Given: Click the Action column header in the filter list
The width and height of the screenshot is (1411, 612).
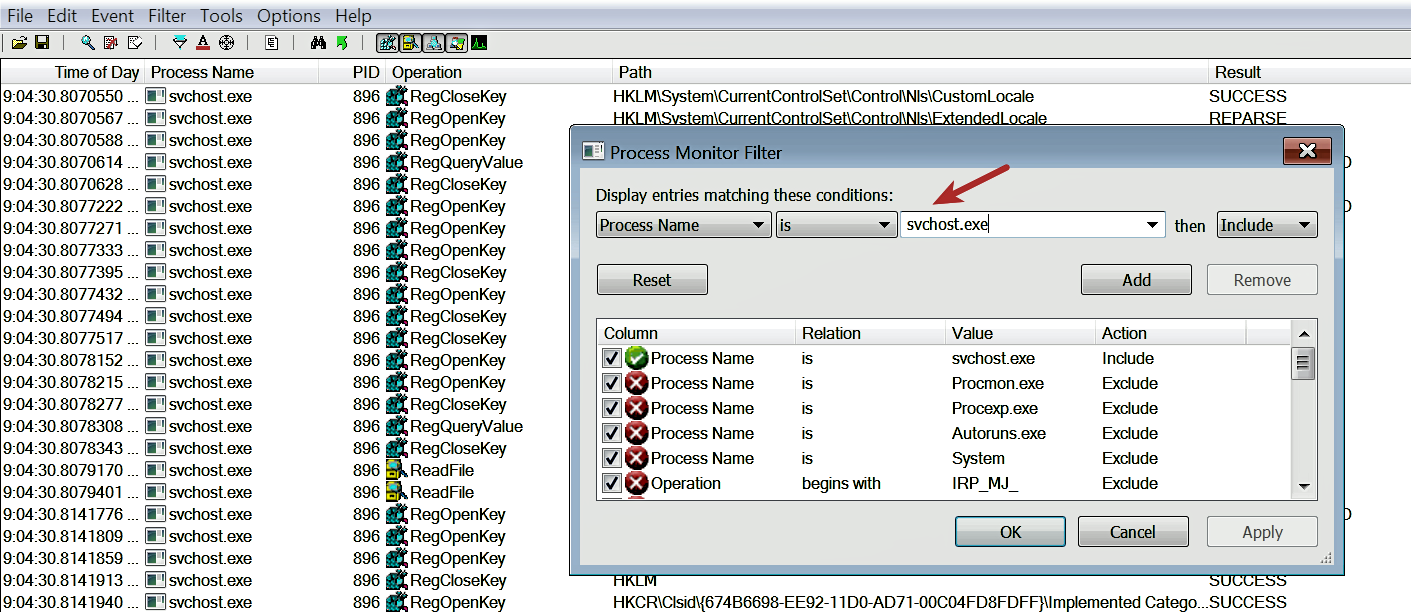Looking at the screenshot, I should [1170, 333].
